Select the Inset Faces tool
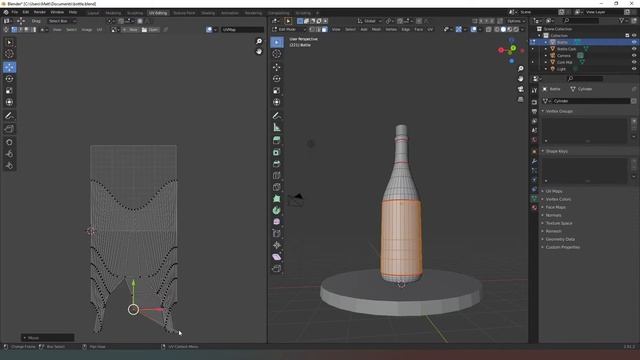Viewport: 640px width, 360px height. point(277,152)
